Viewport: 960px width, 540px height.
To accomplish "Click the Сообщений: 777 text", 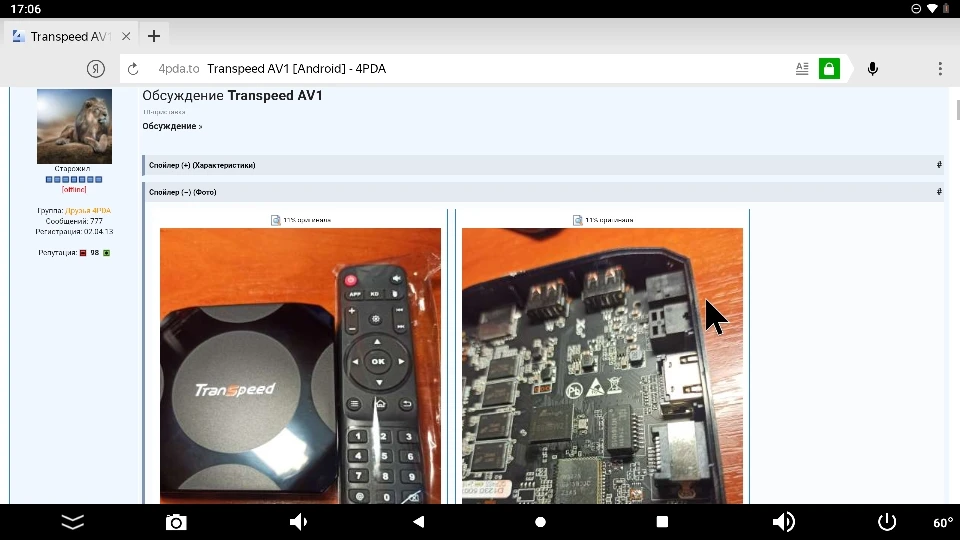I will click(74, 221).
